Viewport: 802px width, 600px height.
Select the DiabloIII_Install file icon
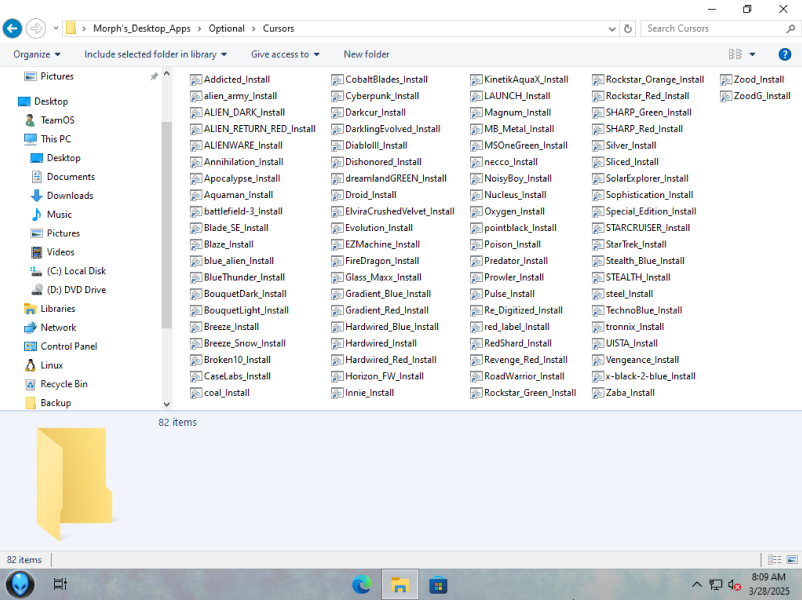(x=337, y=146)
